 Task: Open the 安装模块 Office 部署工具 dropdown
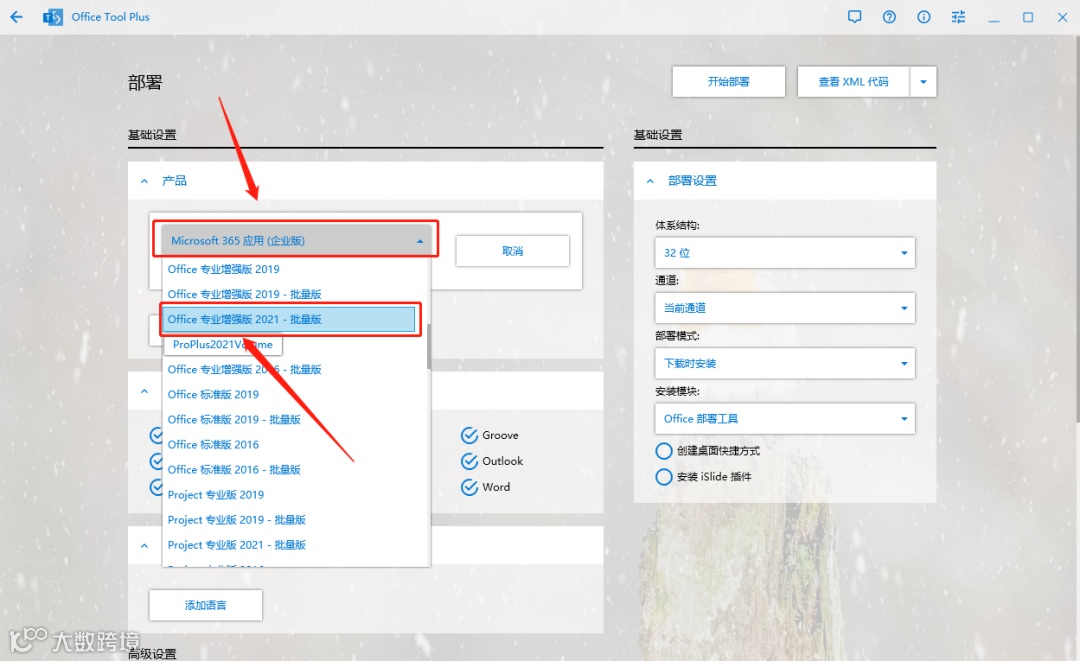(785, 419)
